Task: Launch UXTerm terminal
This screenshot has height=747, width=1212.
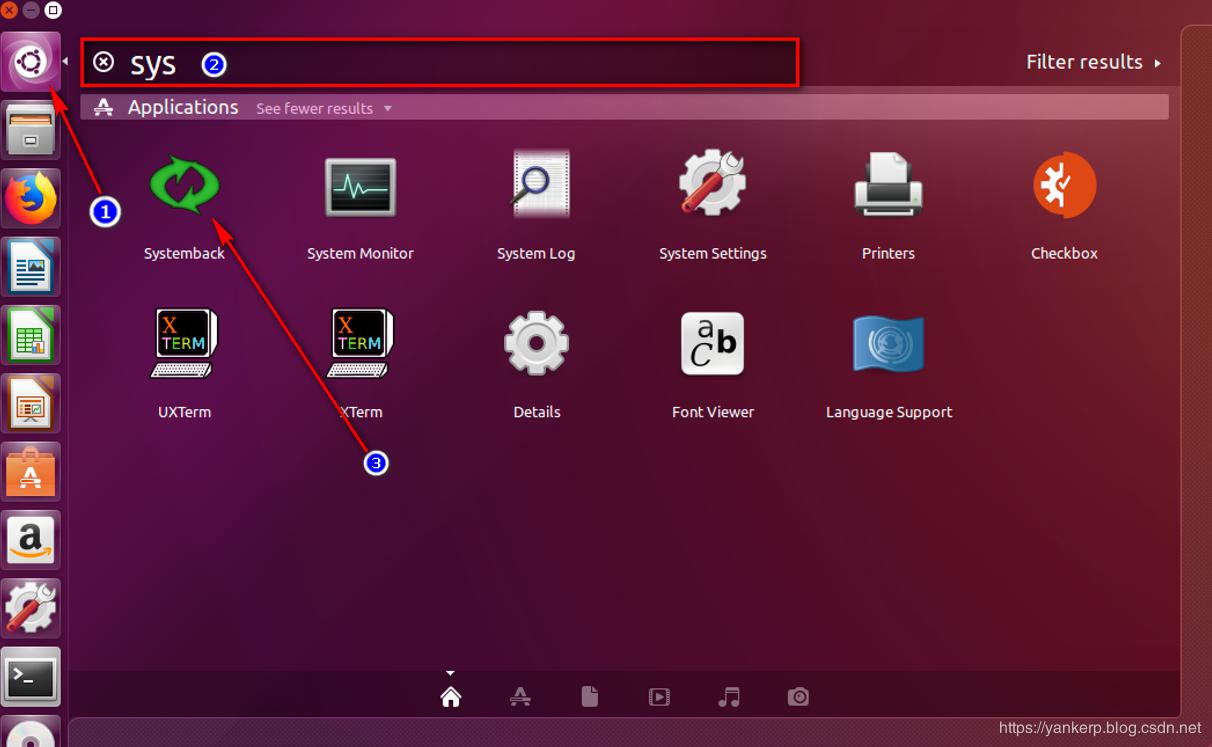Action: pos(184,343)
